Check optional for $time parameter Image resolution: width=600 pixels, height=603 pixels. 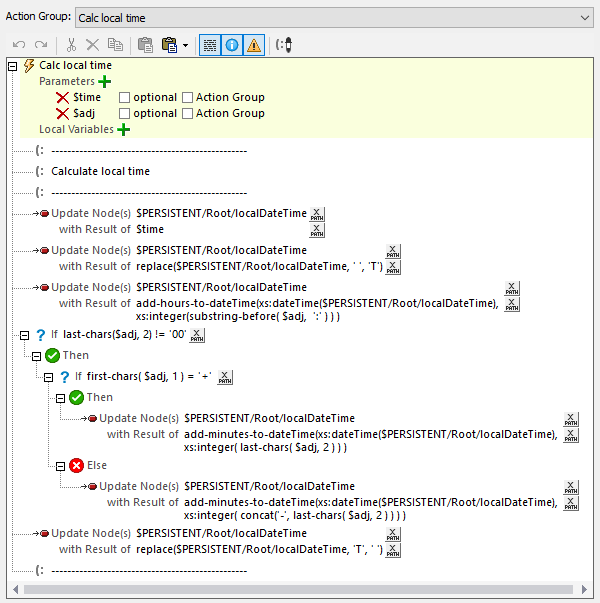click(x=125, y=97)
